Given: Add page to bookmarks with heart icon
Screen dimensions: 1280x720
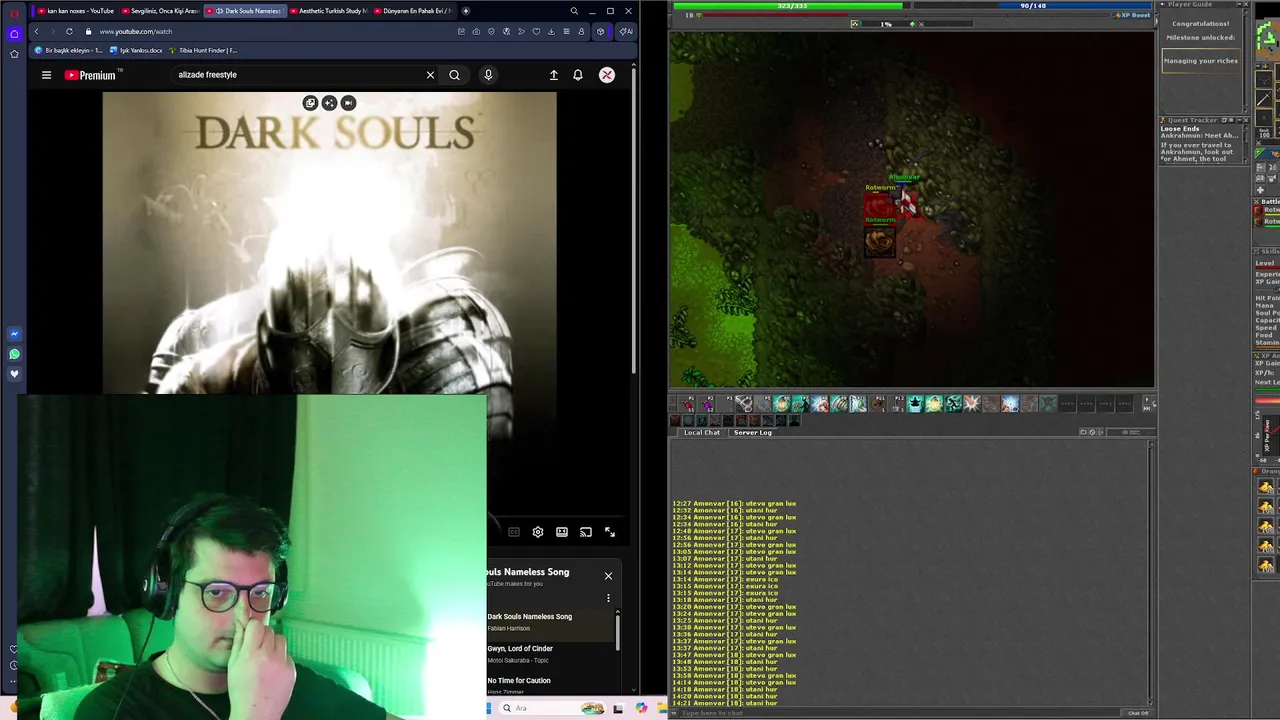Looking at the screenshot, I should [x=536, y=31].
